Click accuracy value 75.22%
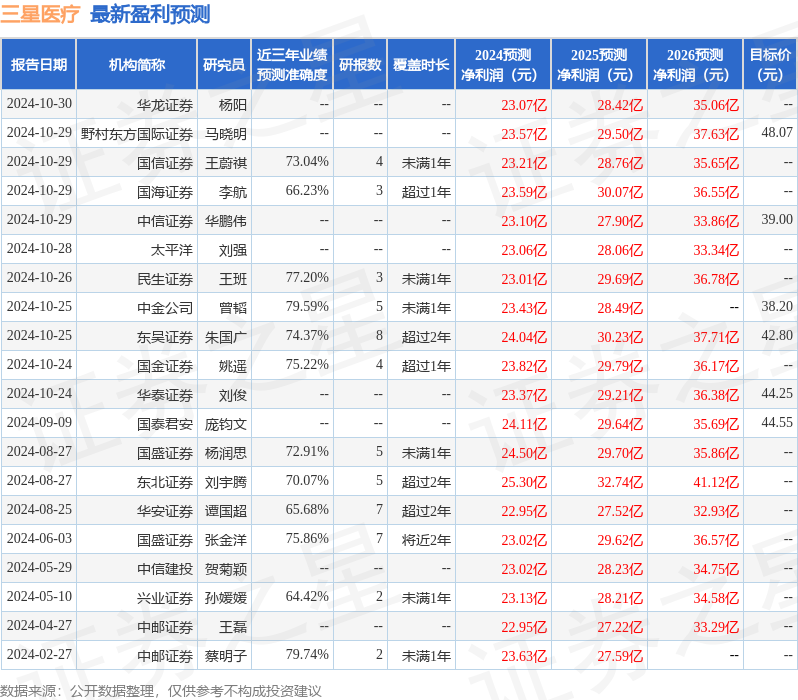This screenshot has height=700, width=798. (x=307, y=365)
